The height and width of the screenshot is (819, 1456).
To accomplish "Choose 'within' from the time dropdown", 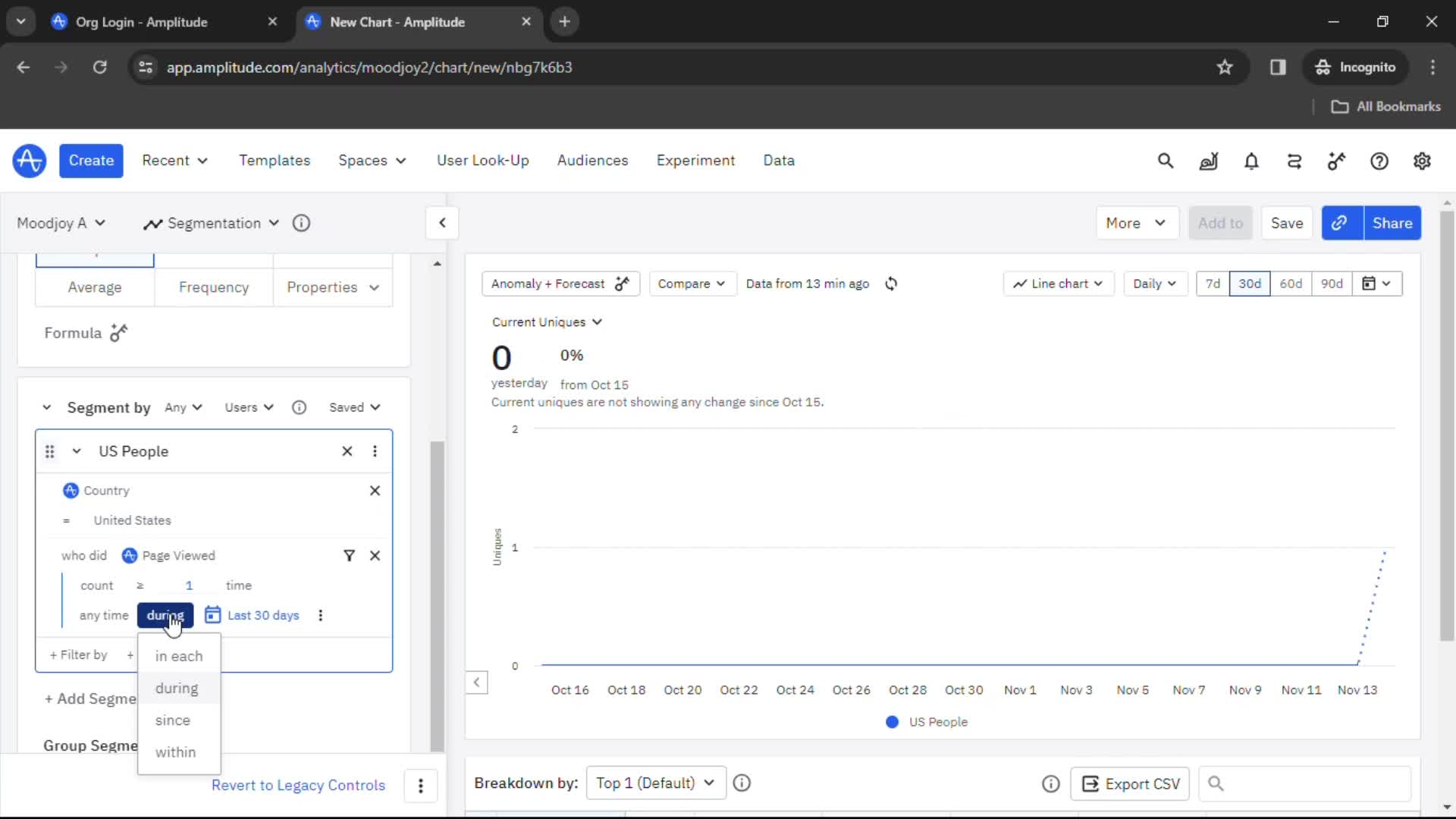I will (179, 752).
